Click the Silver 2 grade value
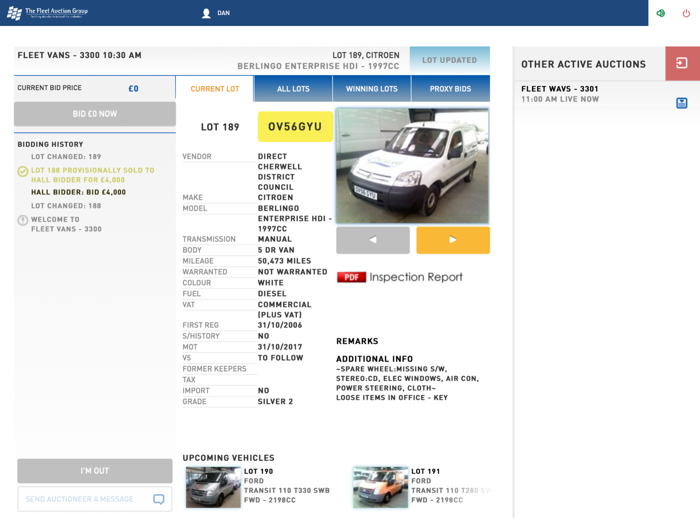This screenshot has height=525, width=700. point(275,402)
